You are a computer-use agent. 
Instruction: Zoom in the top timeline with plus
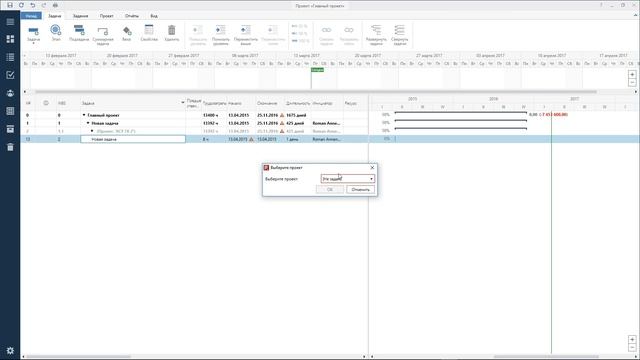632,75
